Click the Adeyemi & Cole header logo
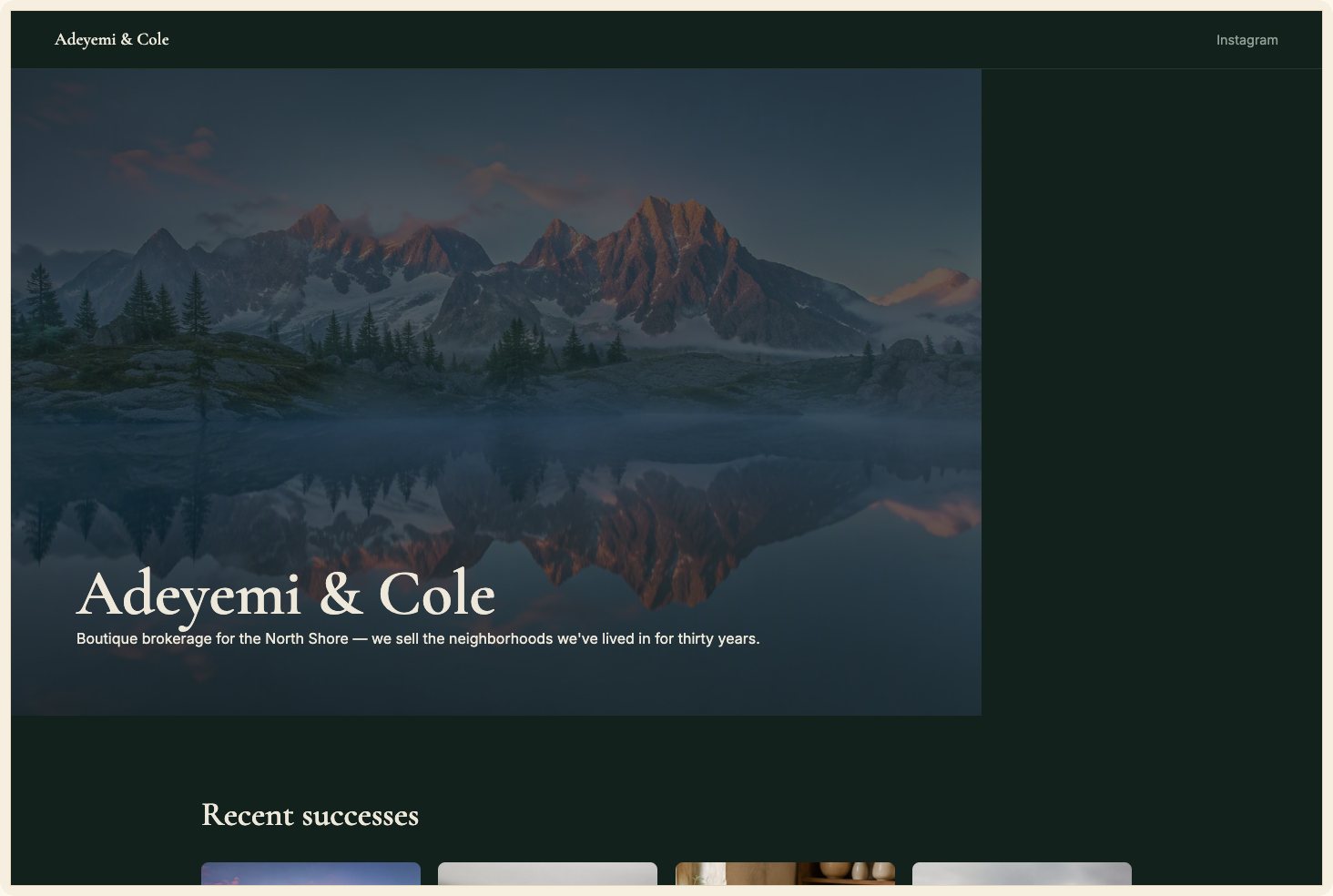The image size is (1333, 896). [x=111, y=39]
